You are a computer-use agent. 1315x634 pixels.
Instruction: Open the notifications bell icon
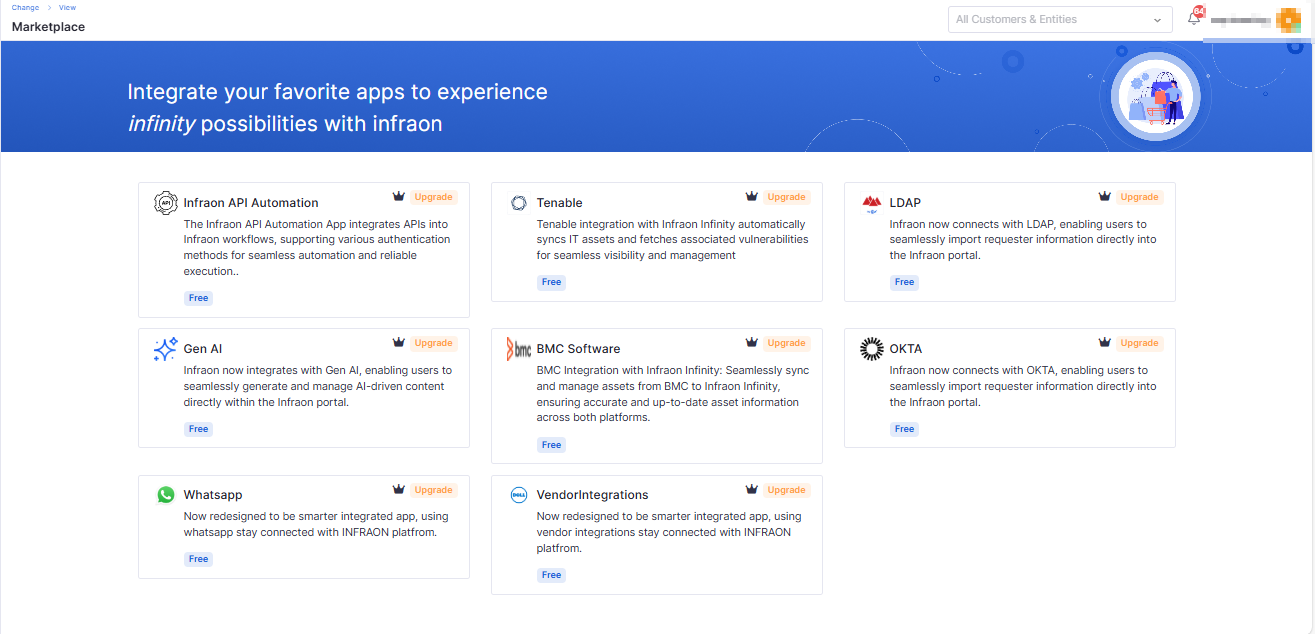tap(1193, 18)
